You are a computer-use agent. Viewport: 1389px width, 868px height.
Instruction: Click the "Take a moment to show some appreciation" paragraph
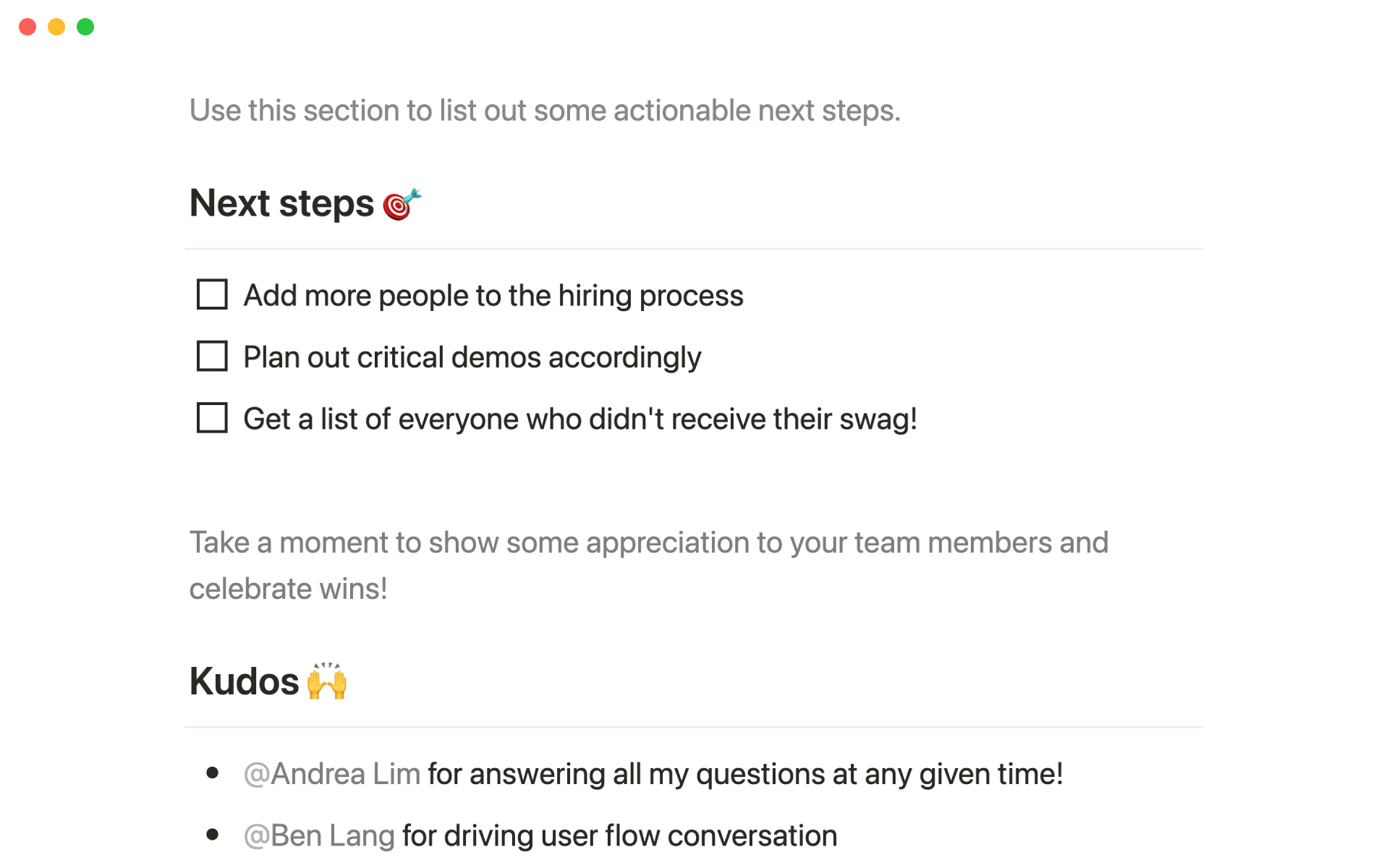[648, 543]
